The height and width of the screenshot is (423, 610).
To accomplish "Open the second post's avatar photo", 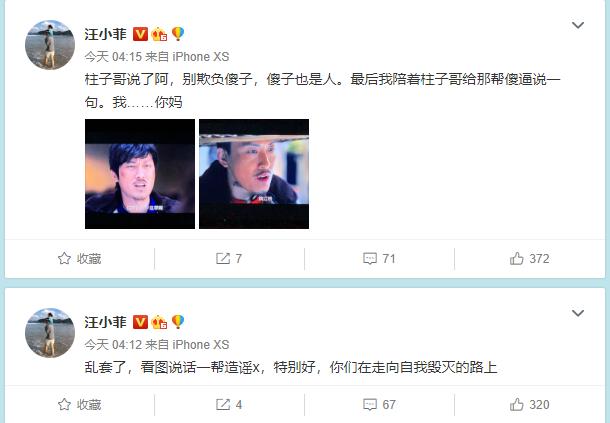I will [50, 333].
